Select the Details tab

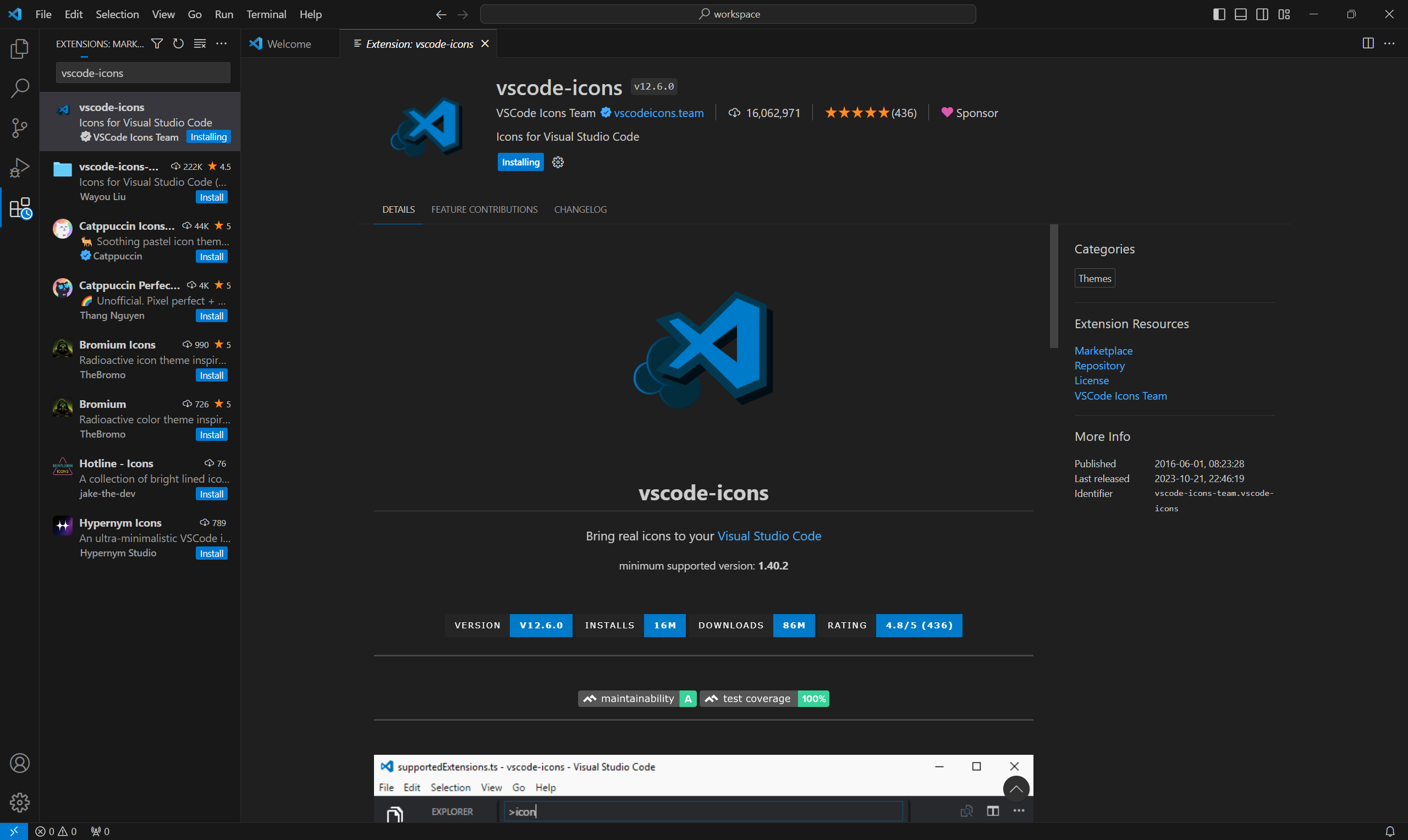399,209
